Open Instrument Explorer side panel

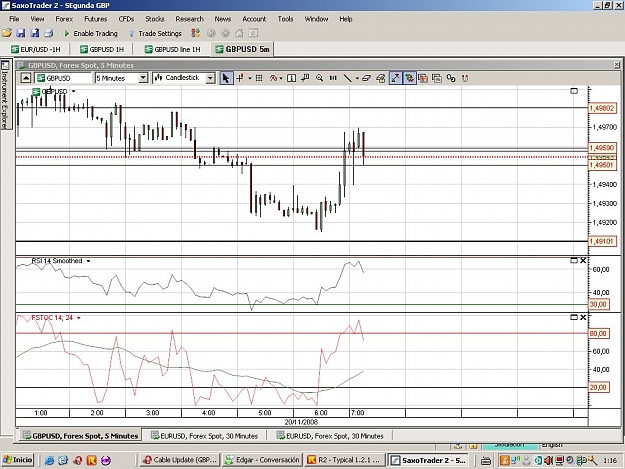[x=5, y=95]
